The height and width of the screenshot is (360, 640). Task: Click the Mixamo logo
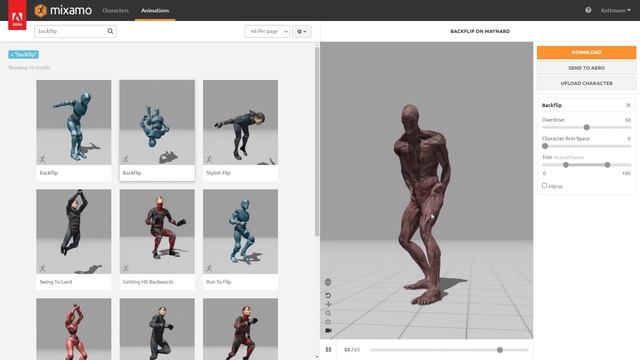(x=63, y=10)
